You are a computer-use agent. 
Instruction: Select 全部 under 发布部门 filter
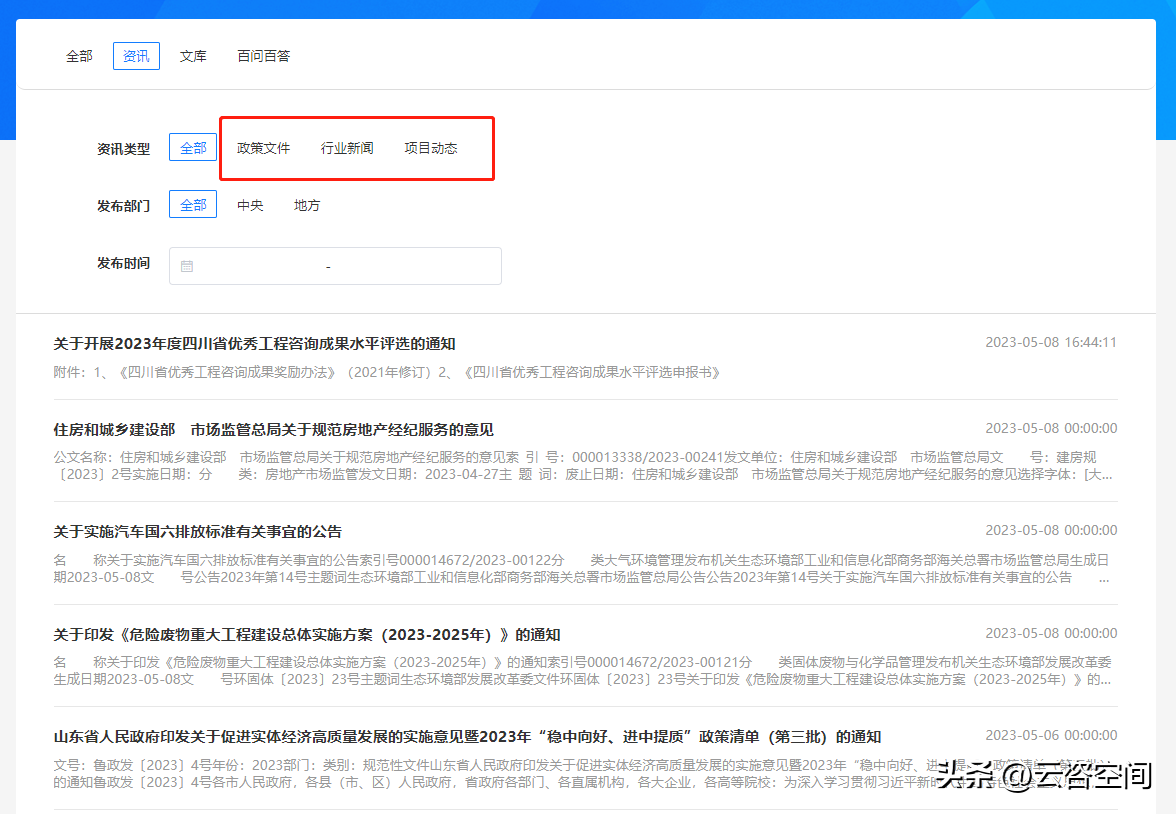[192, 204]
